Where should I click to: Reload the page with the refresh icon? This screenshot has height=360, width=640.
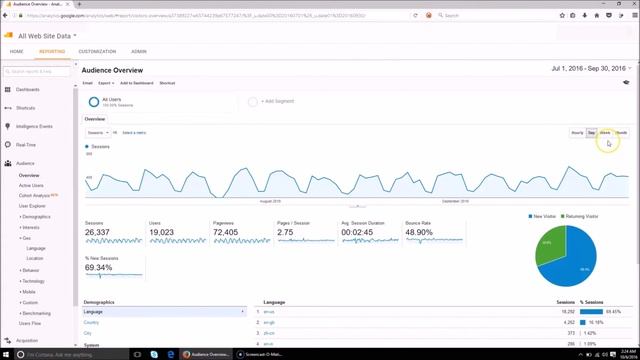click(415, 16)
